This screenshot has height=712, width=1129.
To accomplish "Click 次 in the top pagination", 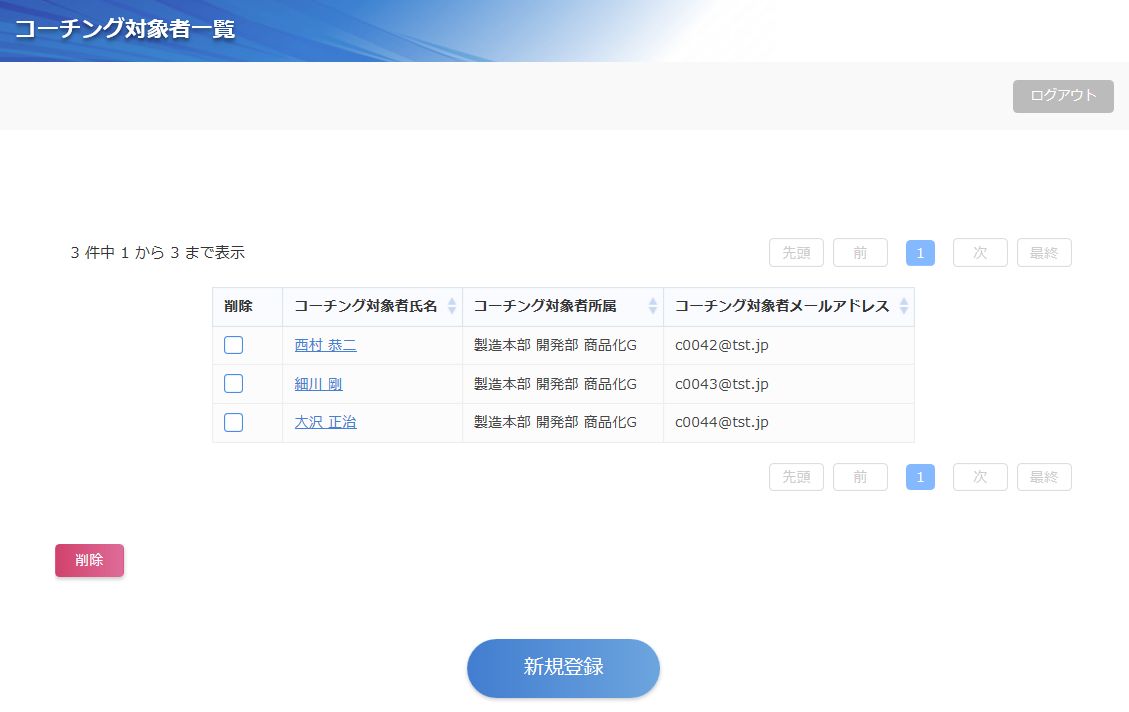I will tap(980, 253).
